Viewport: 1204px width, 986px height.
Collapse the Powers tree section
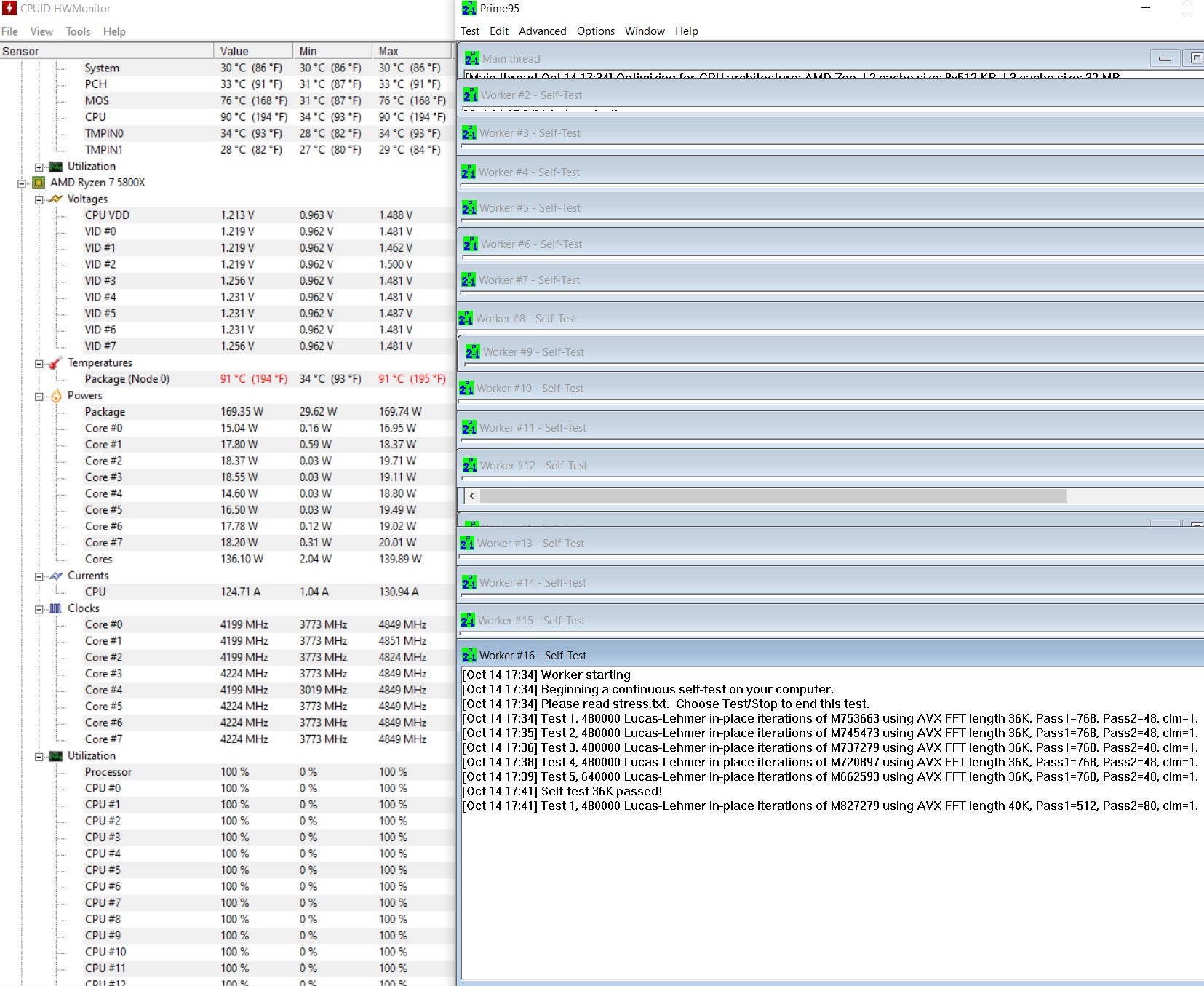coord(39,397)
